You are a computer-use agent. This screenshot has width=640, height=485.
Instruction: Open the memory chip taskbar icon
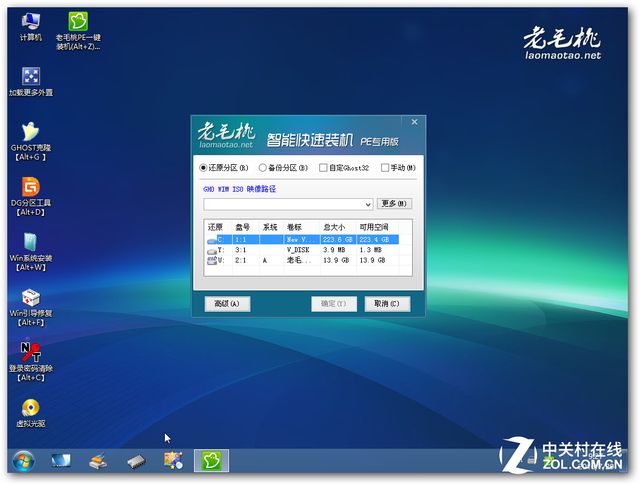click(x=136, y=462)
